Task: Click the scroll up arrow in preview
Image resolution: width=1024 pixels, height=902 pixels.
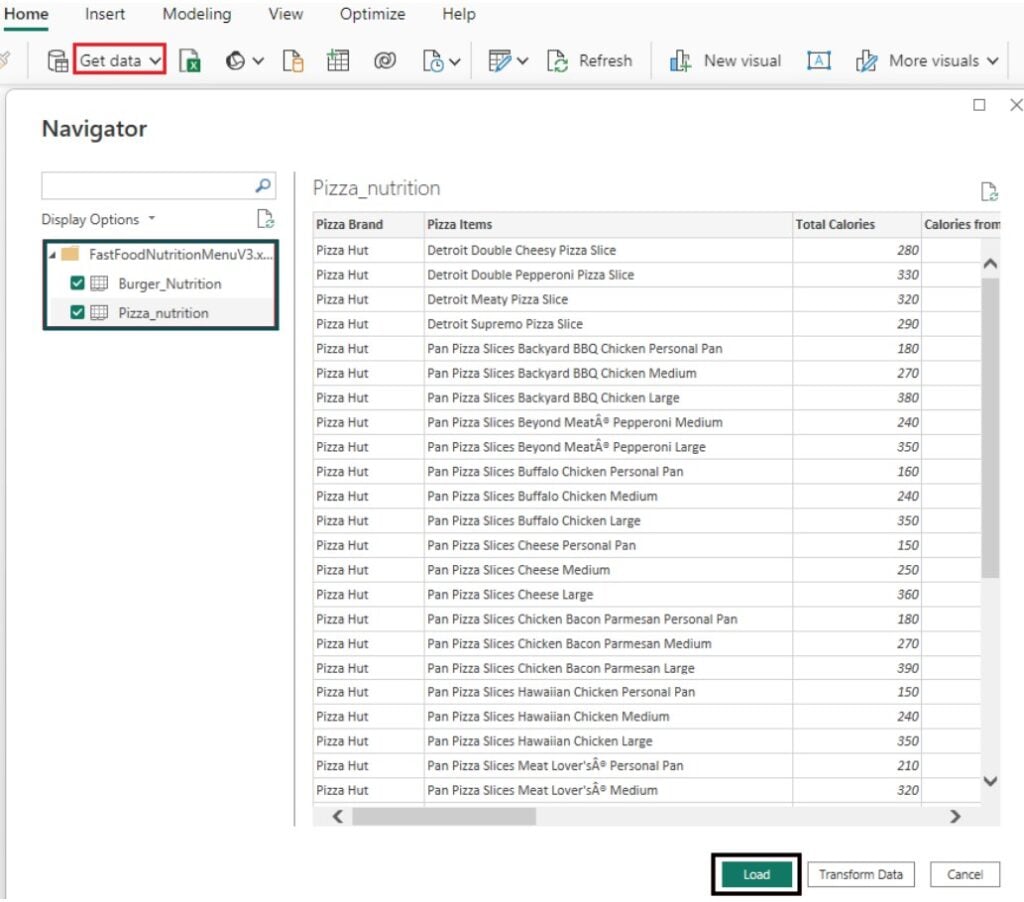Action: (x=990, y=263)
